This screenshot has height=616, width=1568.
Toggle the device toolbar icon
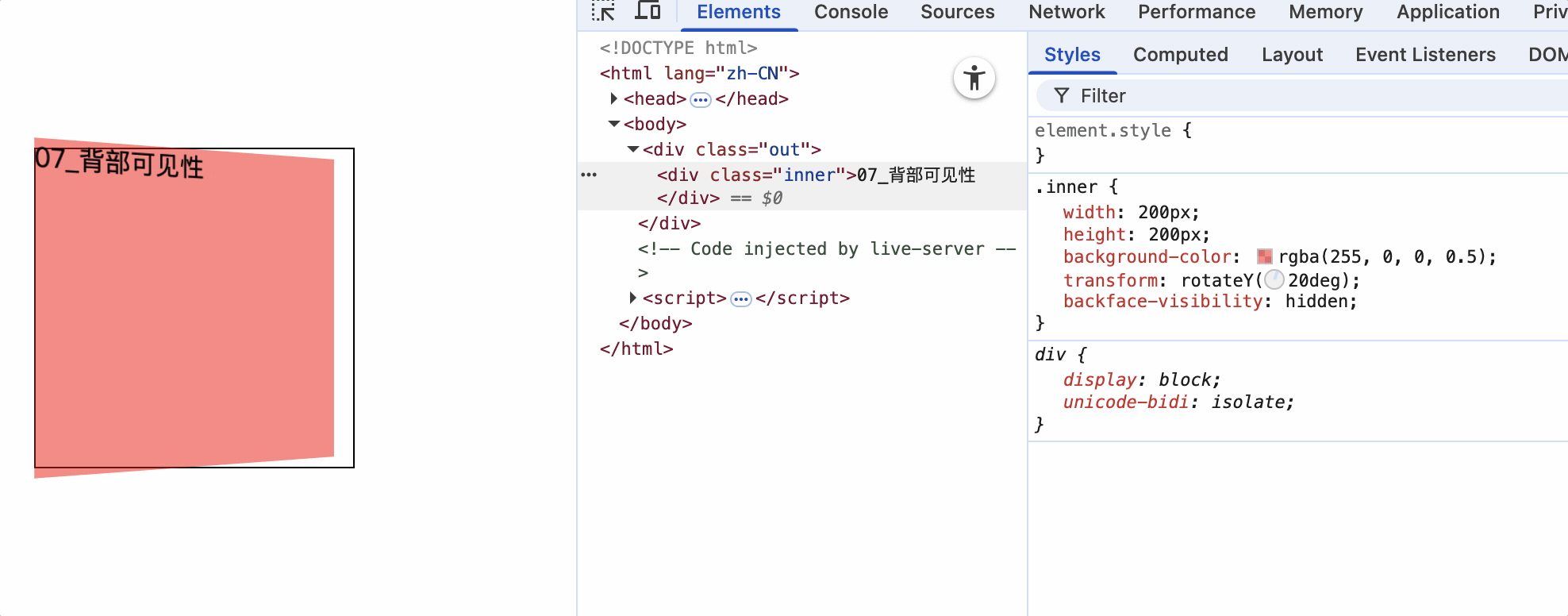(648, 11)
